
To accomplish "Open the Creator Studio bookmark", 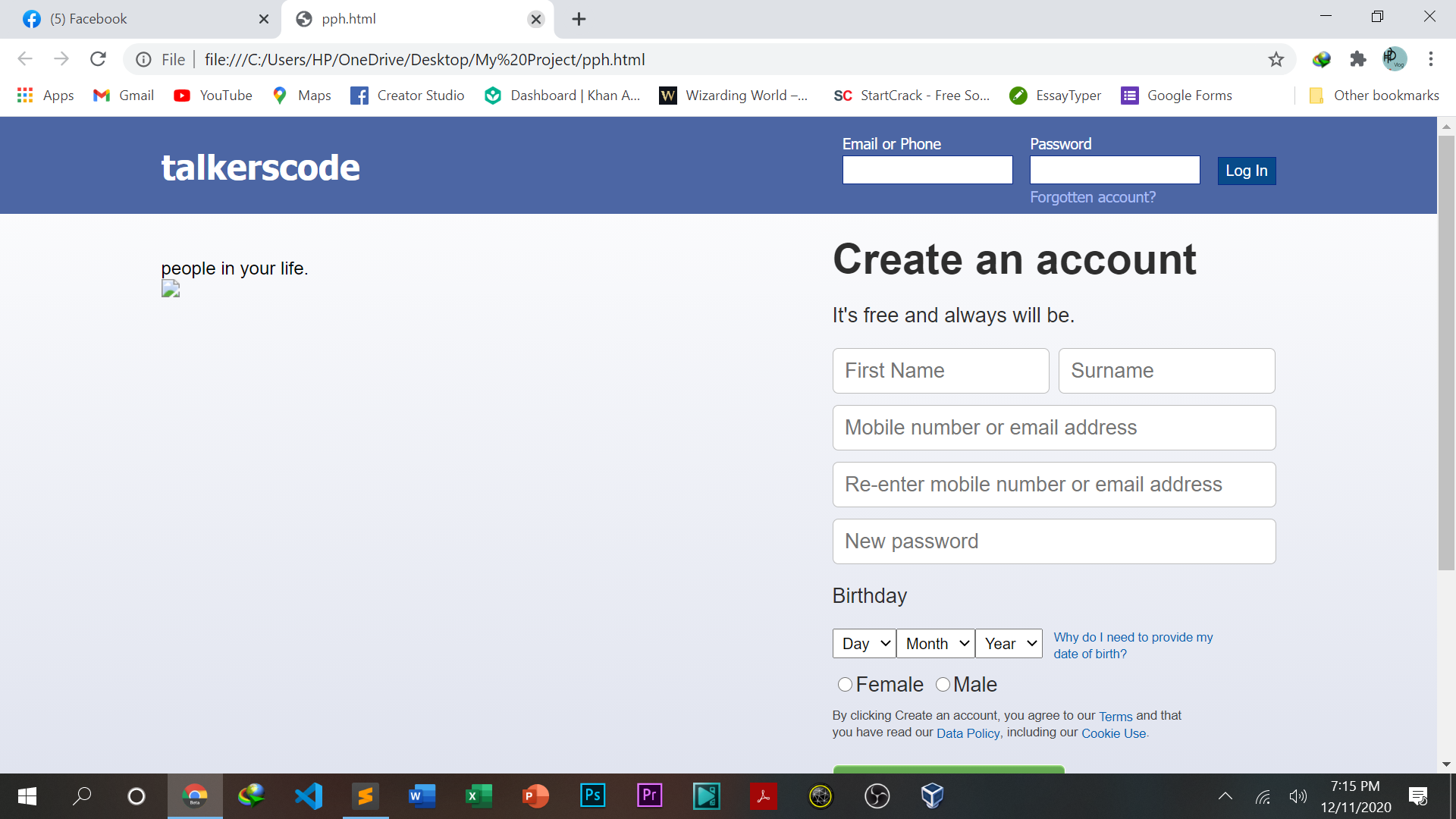I will click(x=407, y=96).
